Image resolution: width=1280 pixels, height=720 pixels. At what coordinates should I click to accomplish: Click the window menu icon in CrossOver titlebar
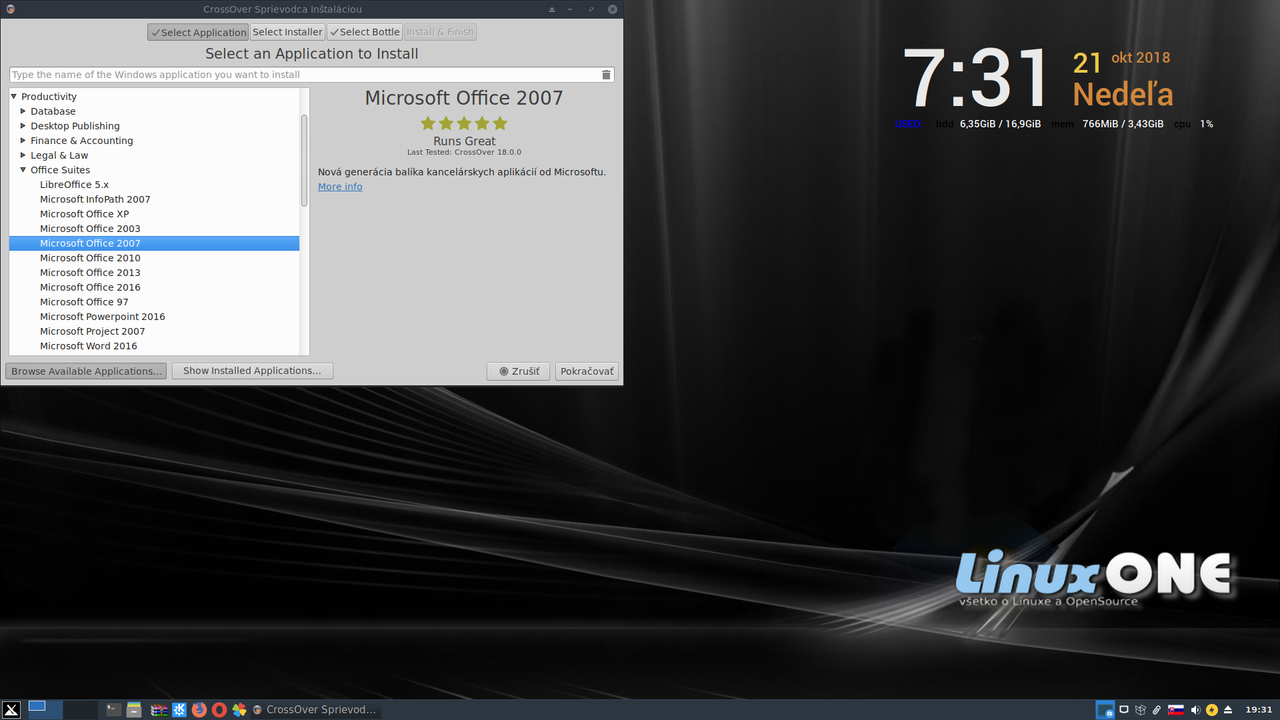10,8
